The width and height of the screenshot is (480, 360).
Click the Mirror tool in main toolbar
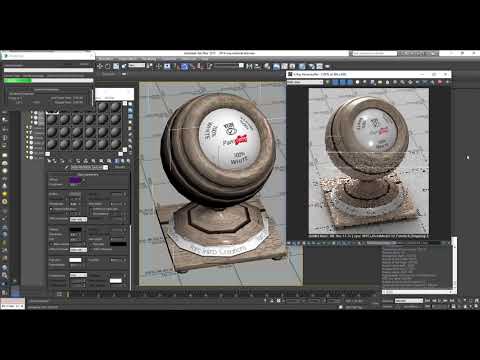250,66
